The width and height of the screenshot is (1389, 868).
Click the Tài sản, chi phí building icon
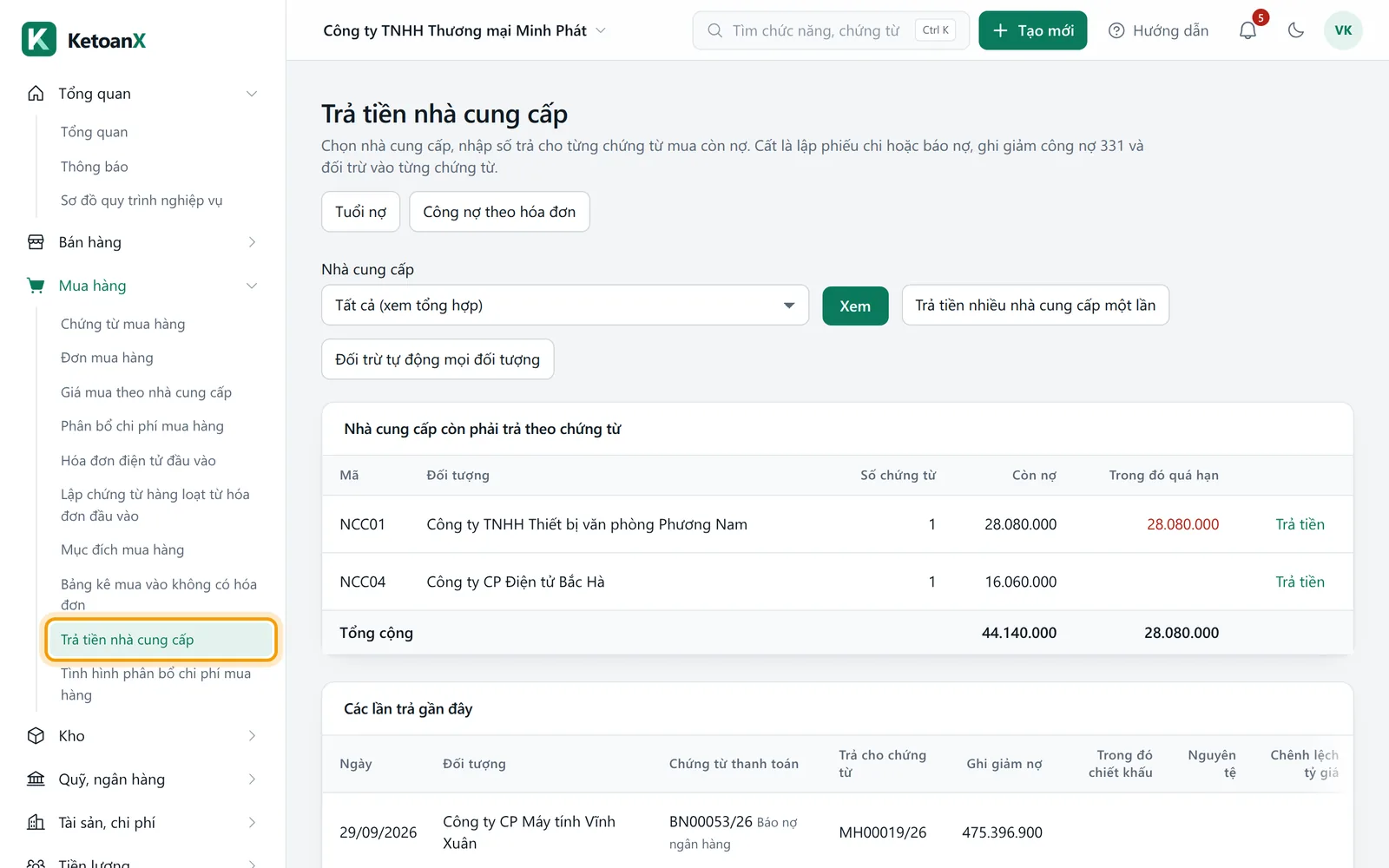[x=36, y=823]
